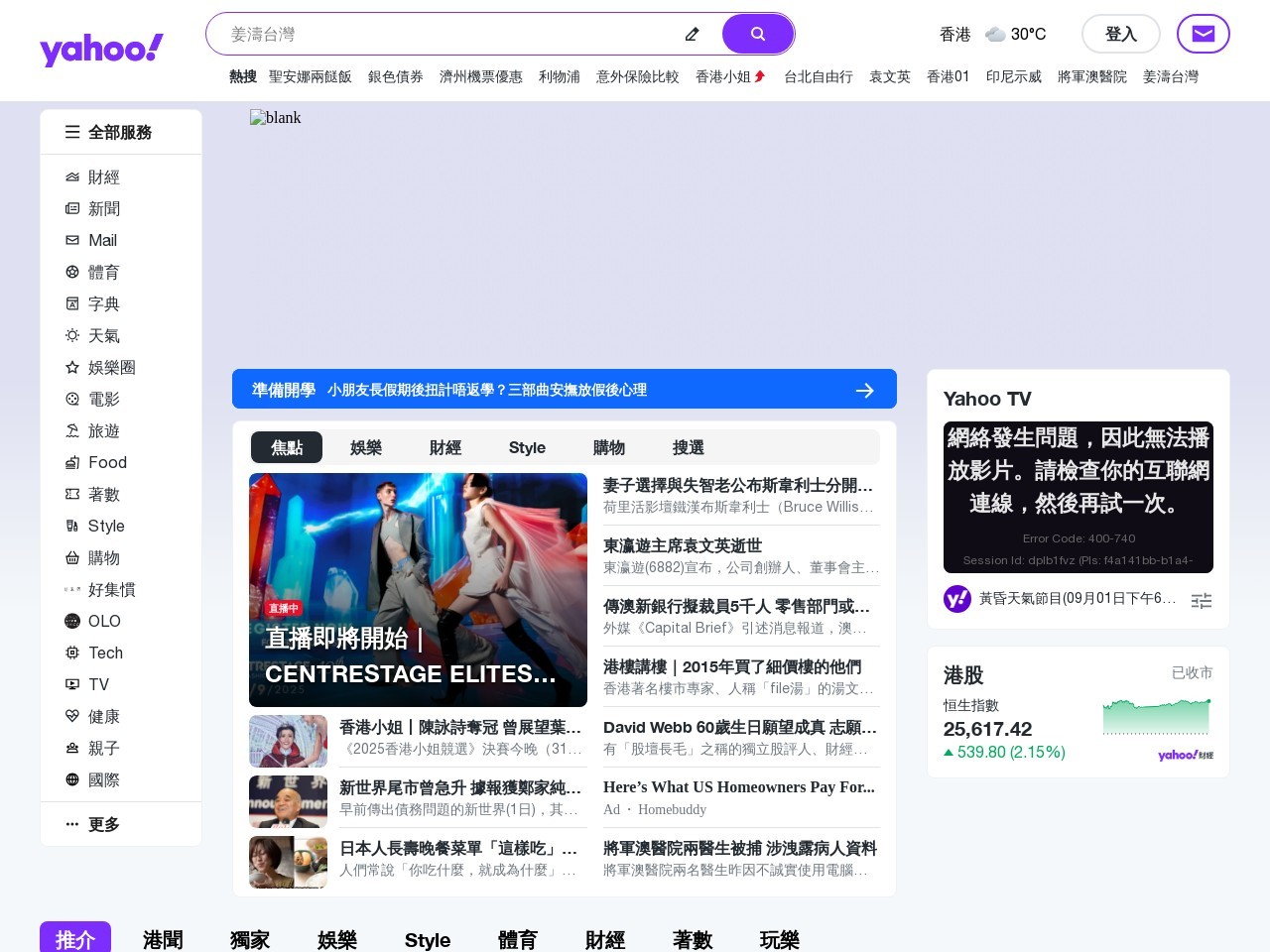The width and height of the screenshot is (1270, 952).
Task: Click trending search 將軍澳醫院
Action: pyautogui.click(x=1092, y=76)
